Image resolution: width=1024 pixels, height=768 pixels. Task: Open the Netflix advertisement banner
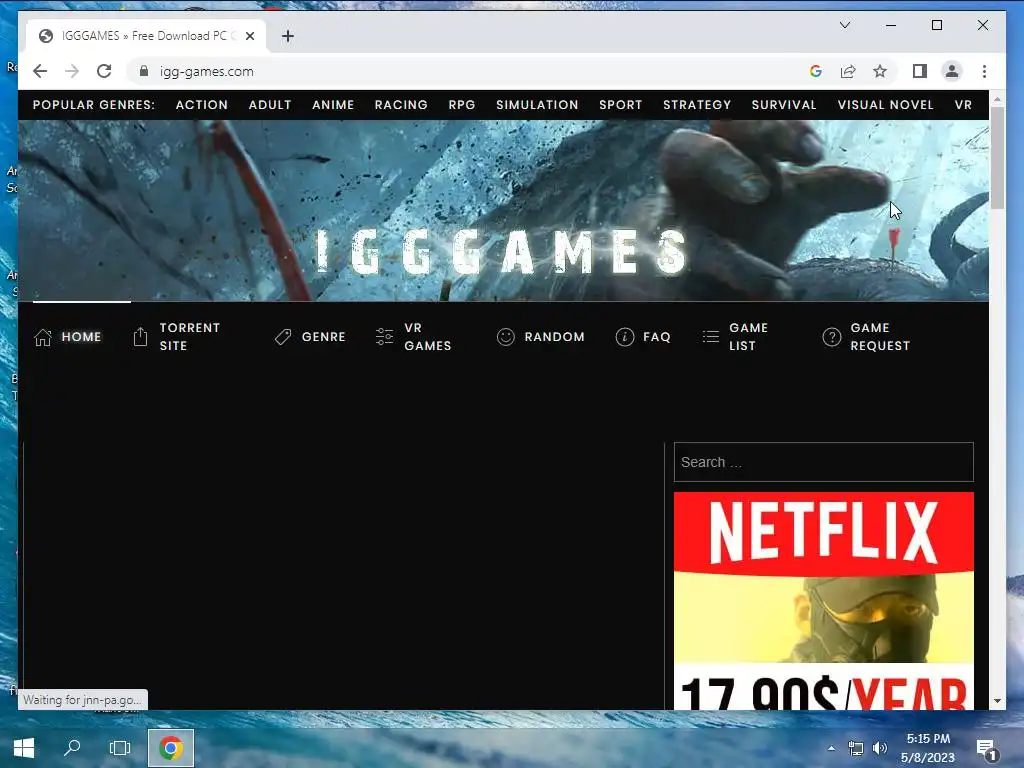click(x=824, y=601)
